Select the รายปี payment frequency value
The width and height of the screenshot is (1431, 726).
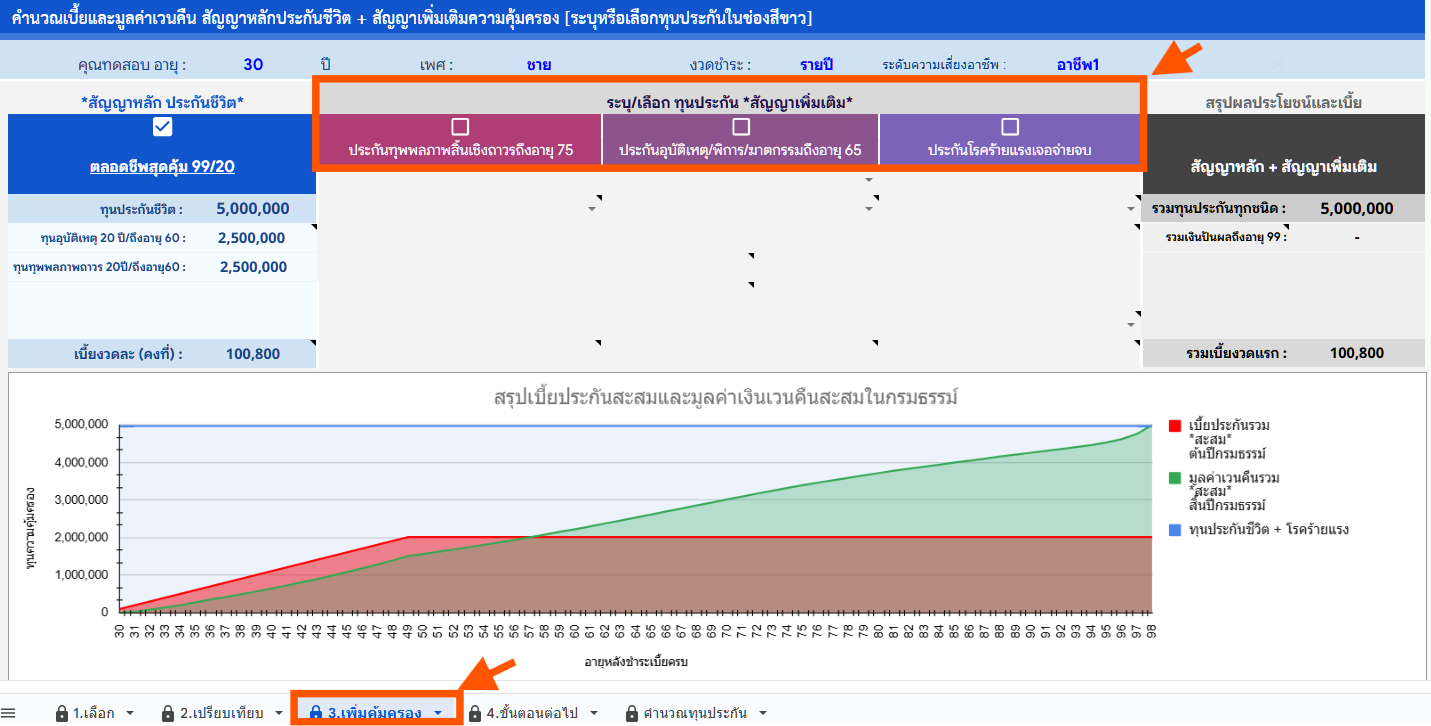(816, 65)
